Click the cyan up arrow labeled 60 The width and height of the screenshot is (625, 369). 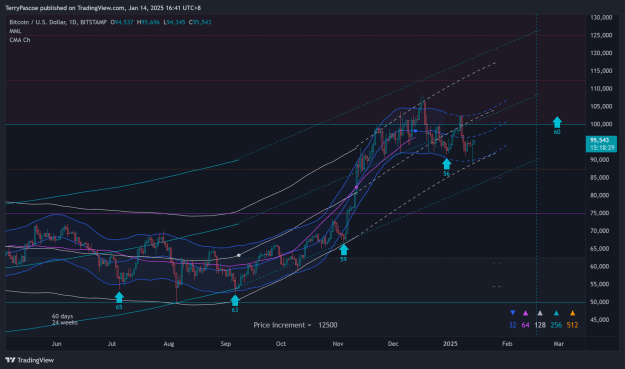[x=557, y=122]
